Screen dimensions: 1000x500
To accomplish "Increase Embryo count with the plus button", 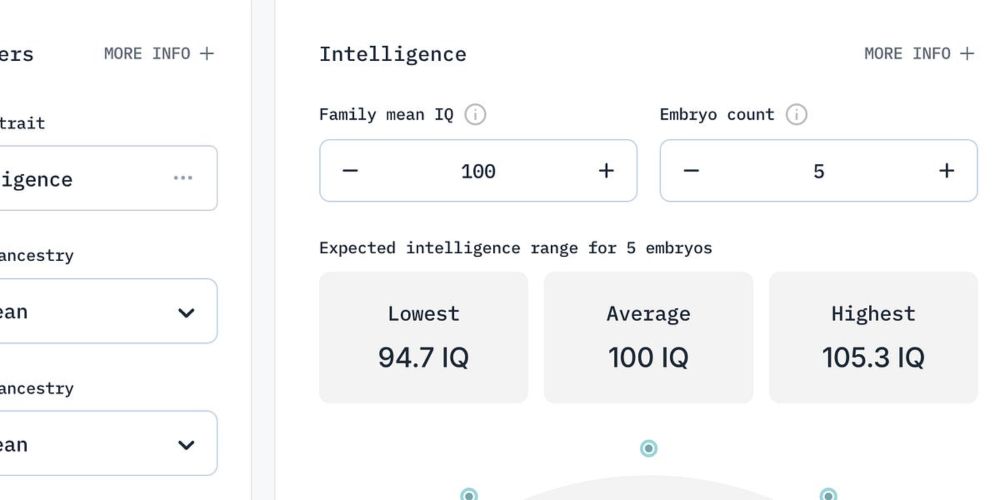I will (946, 171).
